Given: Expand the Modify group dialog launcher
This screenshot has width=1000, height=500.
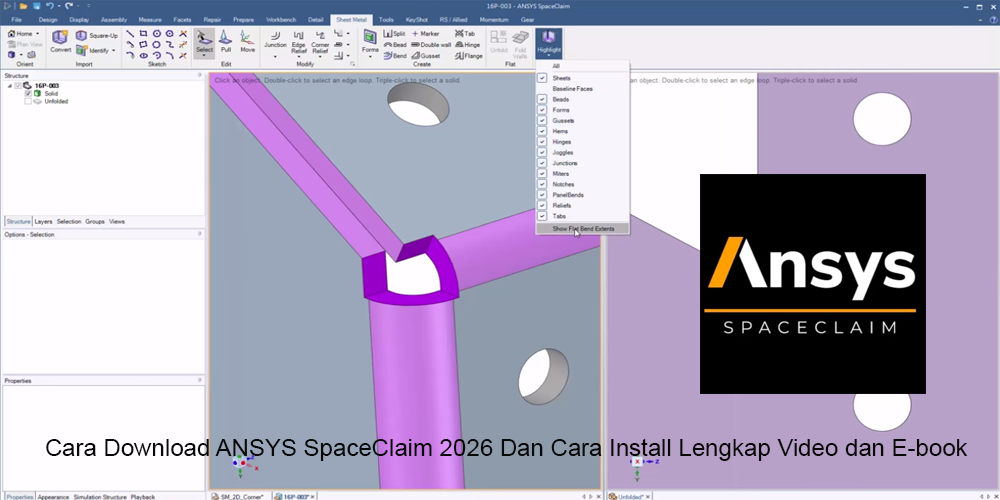Looking at the screenshot, I should [352, 64].
